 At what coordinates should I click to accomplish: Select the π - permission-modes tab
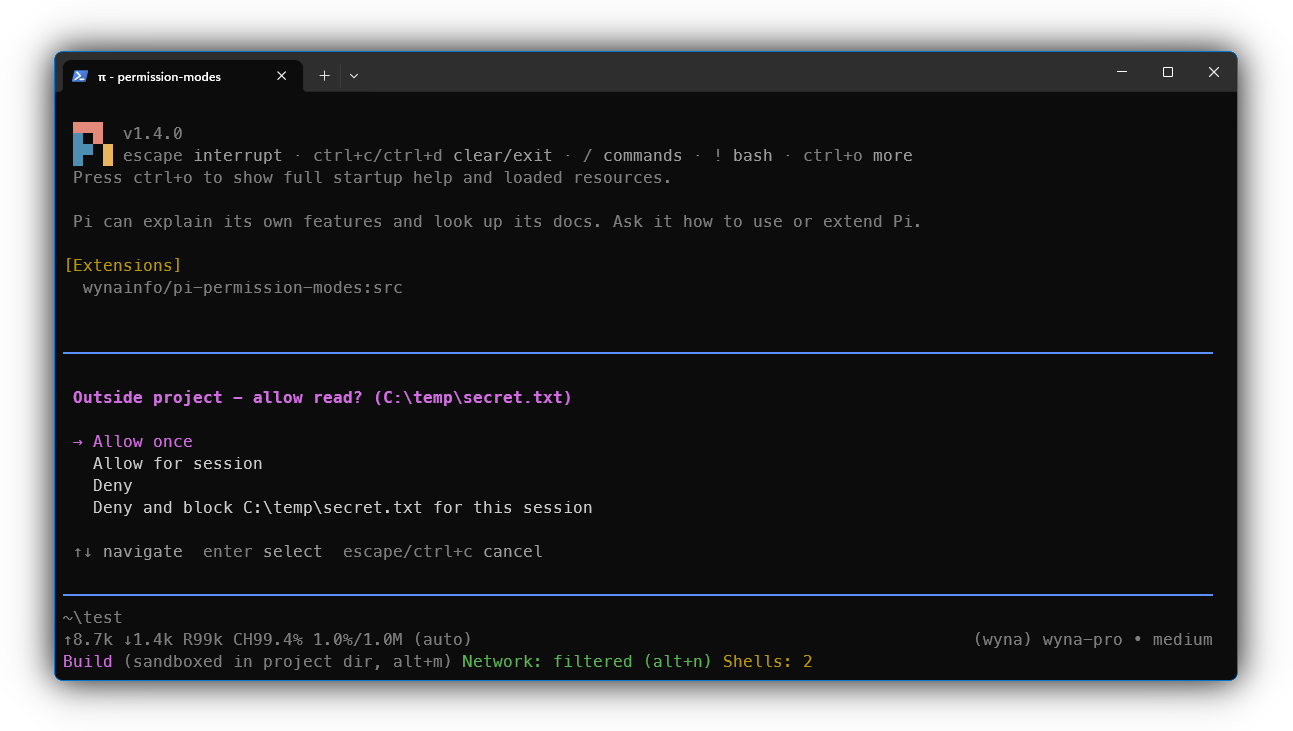[181, 76]
